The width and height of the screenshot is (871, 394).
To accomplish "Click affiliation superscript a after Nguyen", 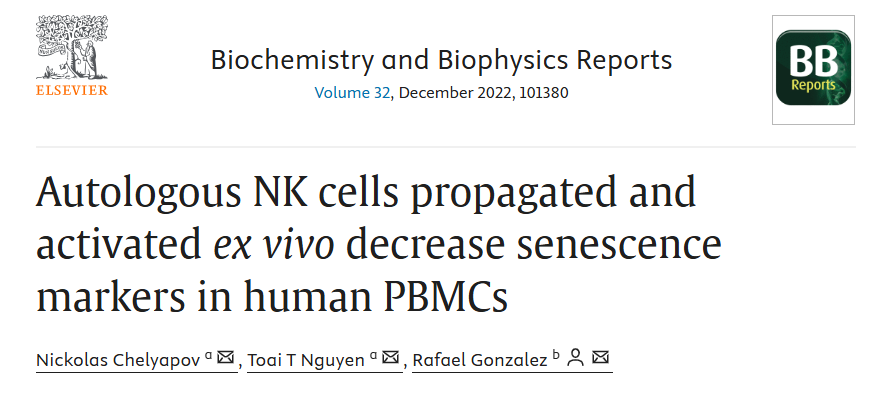I will [x=373, y=356].
